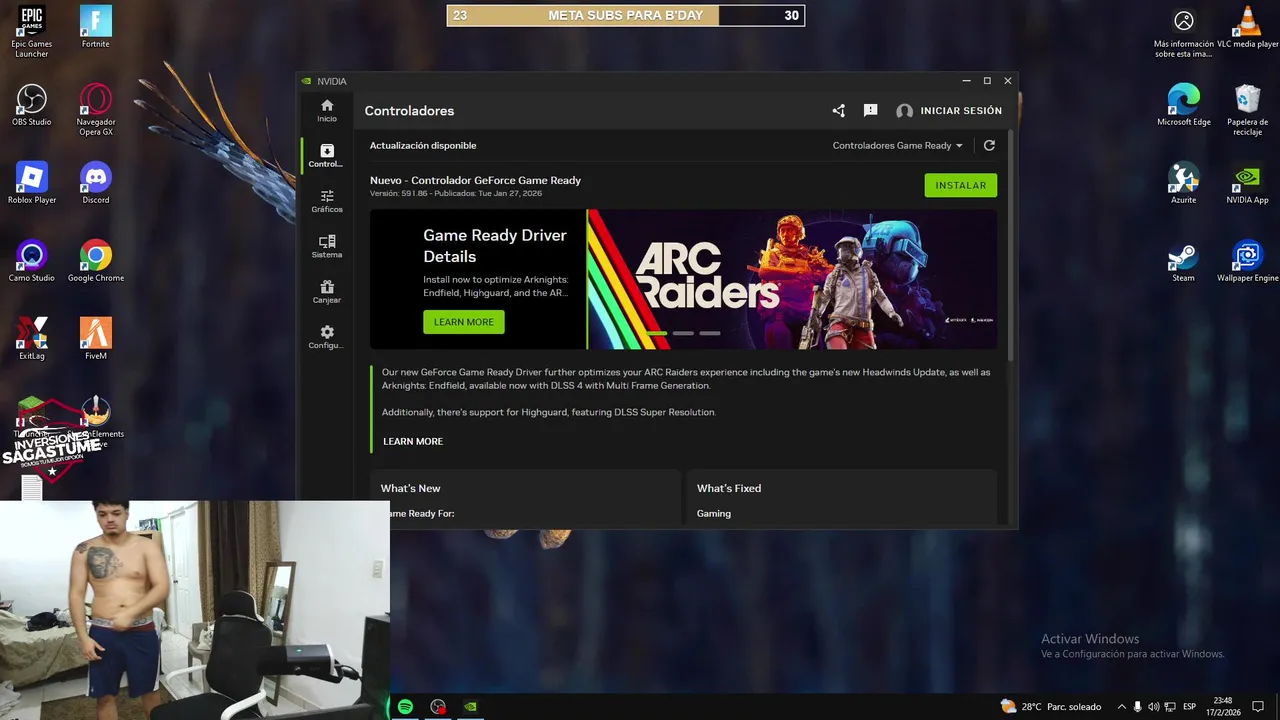Open the Gráficos sidebar section
The width and height of the screenshot is (1280, 720).
point(327,201)
